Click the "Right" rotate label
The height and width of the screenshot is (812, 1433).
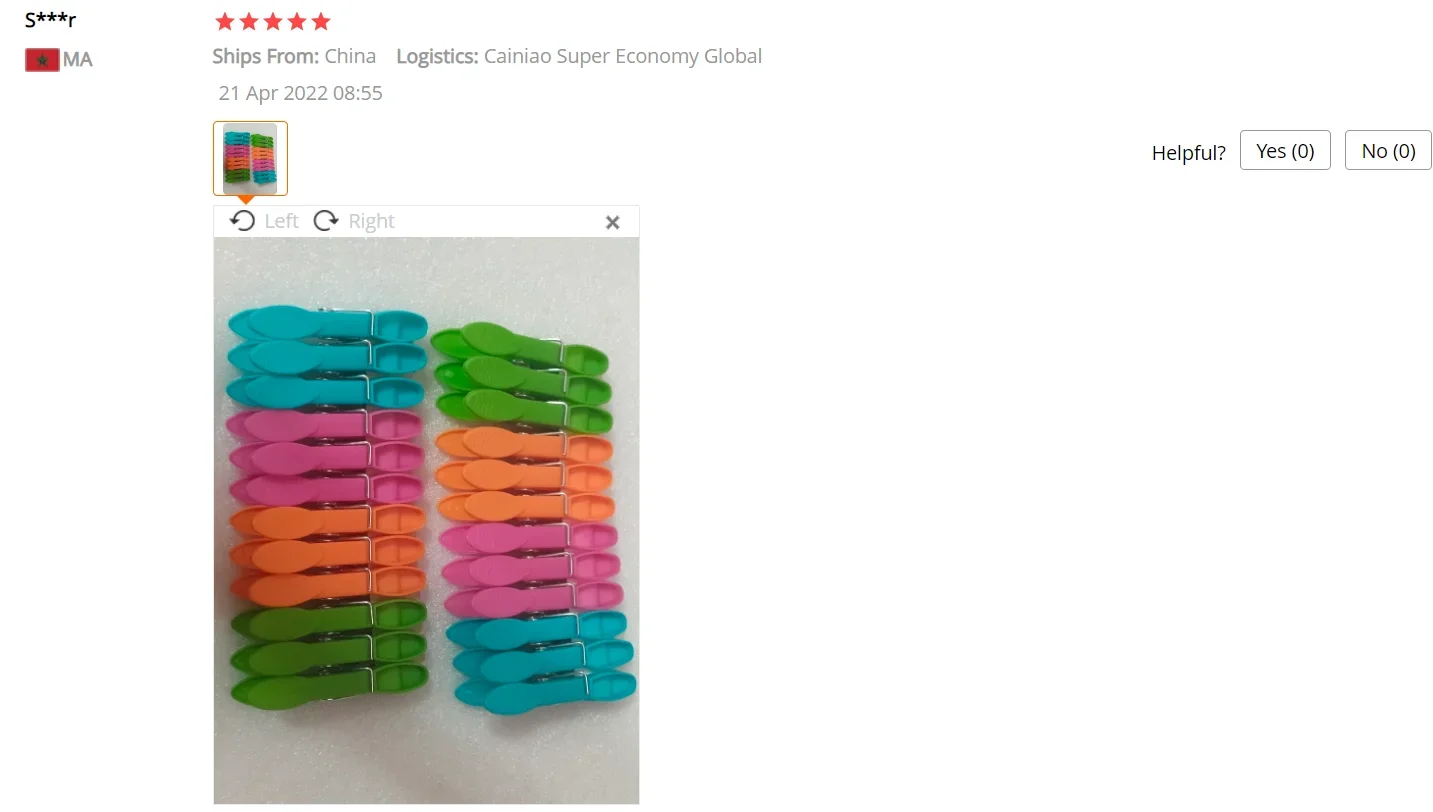coord(371,221)
